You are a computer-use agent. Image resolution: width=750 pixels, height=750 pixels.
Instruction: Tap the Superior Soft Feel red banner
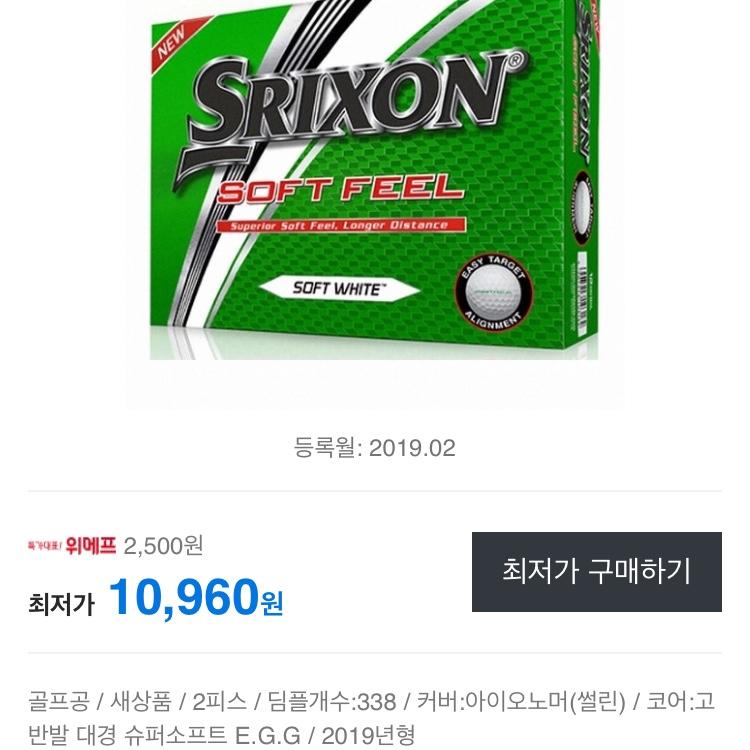[x=340, y=225]
